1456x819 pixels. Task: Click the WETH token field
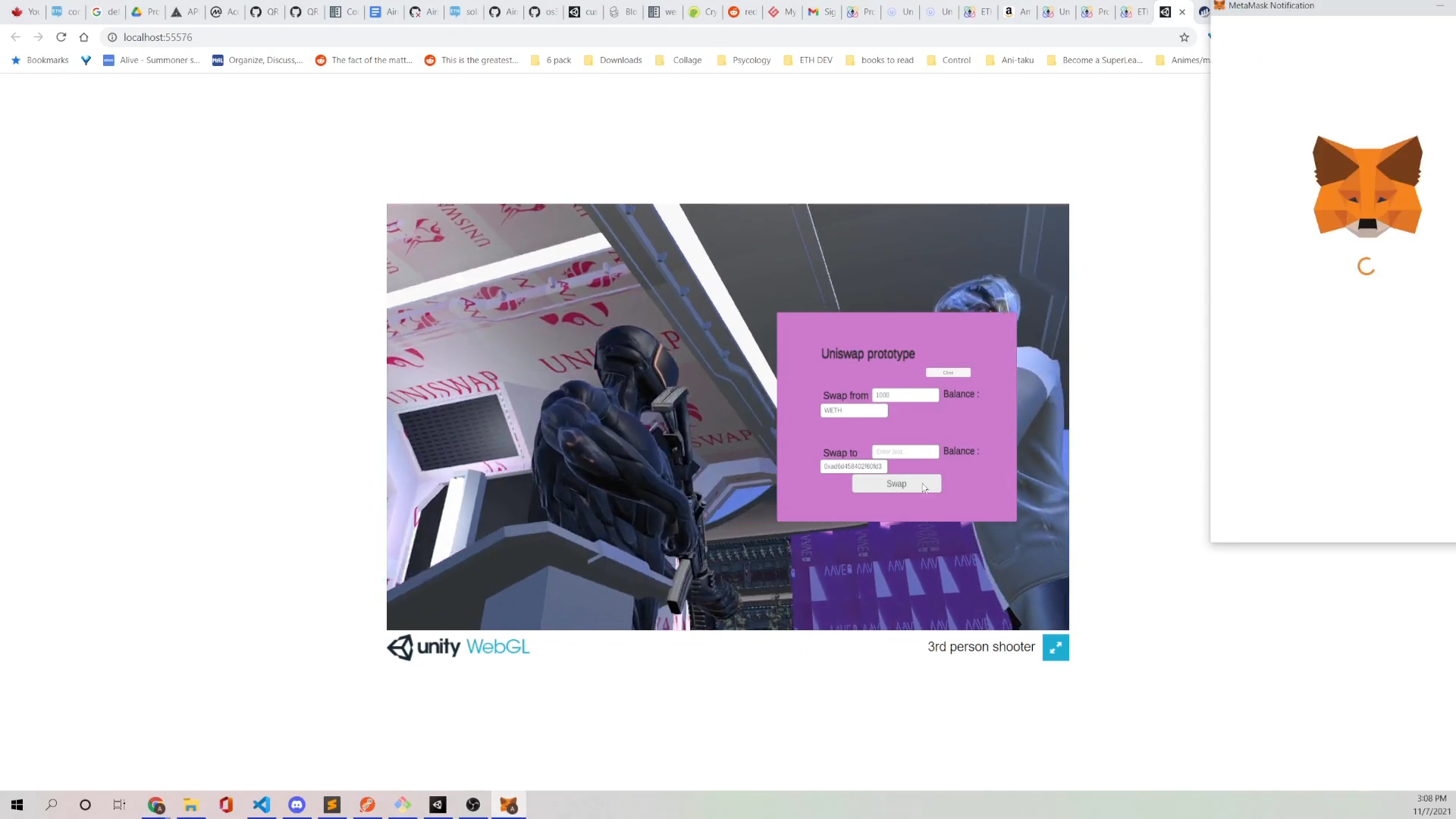[854, 410]
